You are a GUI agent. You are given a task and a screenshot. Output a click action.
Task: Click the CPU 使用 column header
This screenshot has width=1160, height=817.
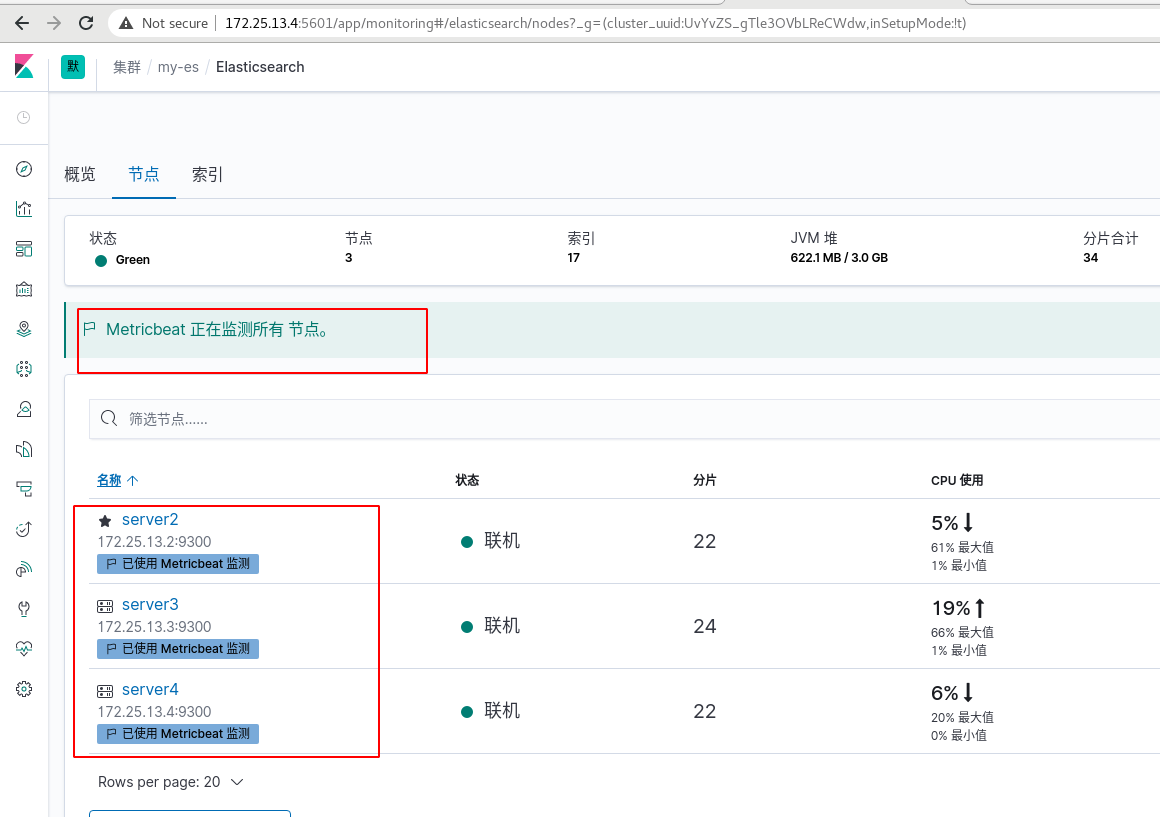(957, 480)
